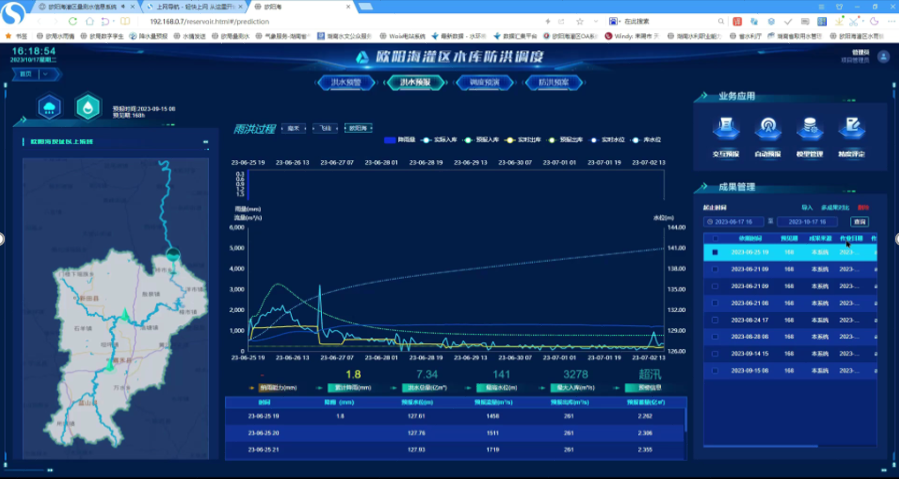Select the 飞仙 station button
This screenshot has width=899, height=479.
(x=325, y=128)
